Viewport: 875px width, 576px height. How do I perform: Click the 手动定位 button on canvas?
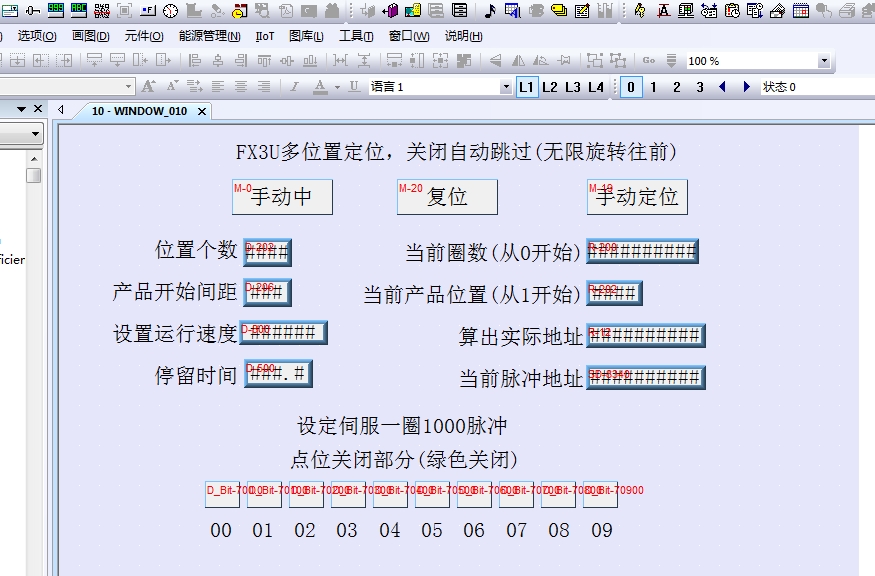(637, 197)
